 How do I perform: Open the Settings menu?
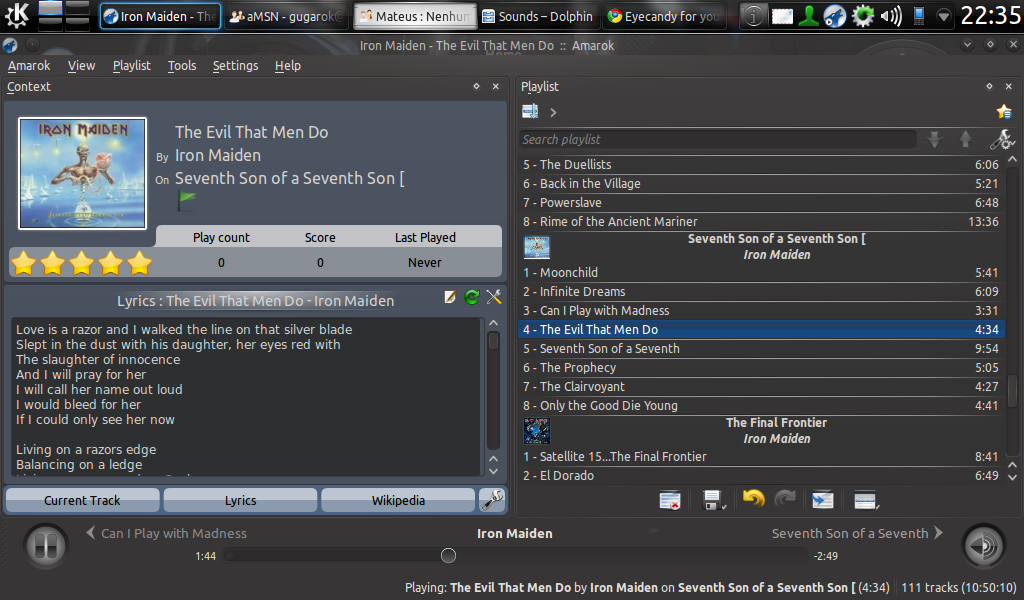pyautogui.click(x=235, y=65)
